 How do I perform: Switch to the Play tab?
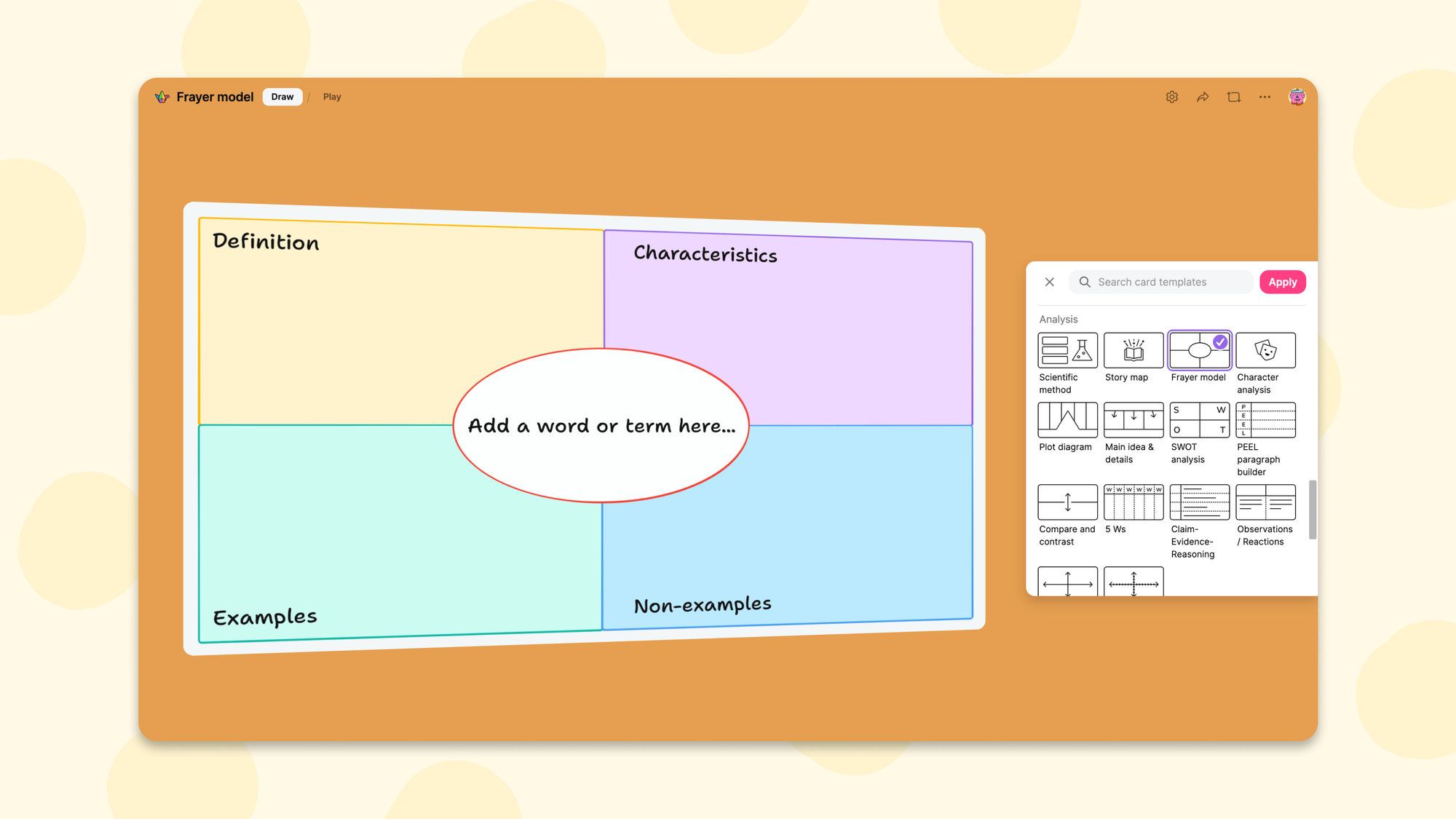332,96
